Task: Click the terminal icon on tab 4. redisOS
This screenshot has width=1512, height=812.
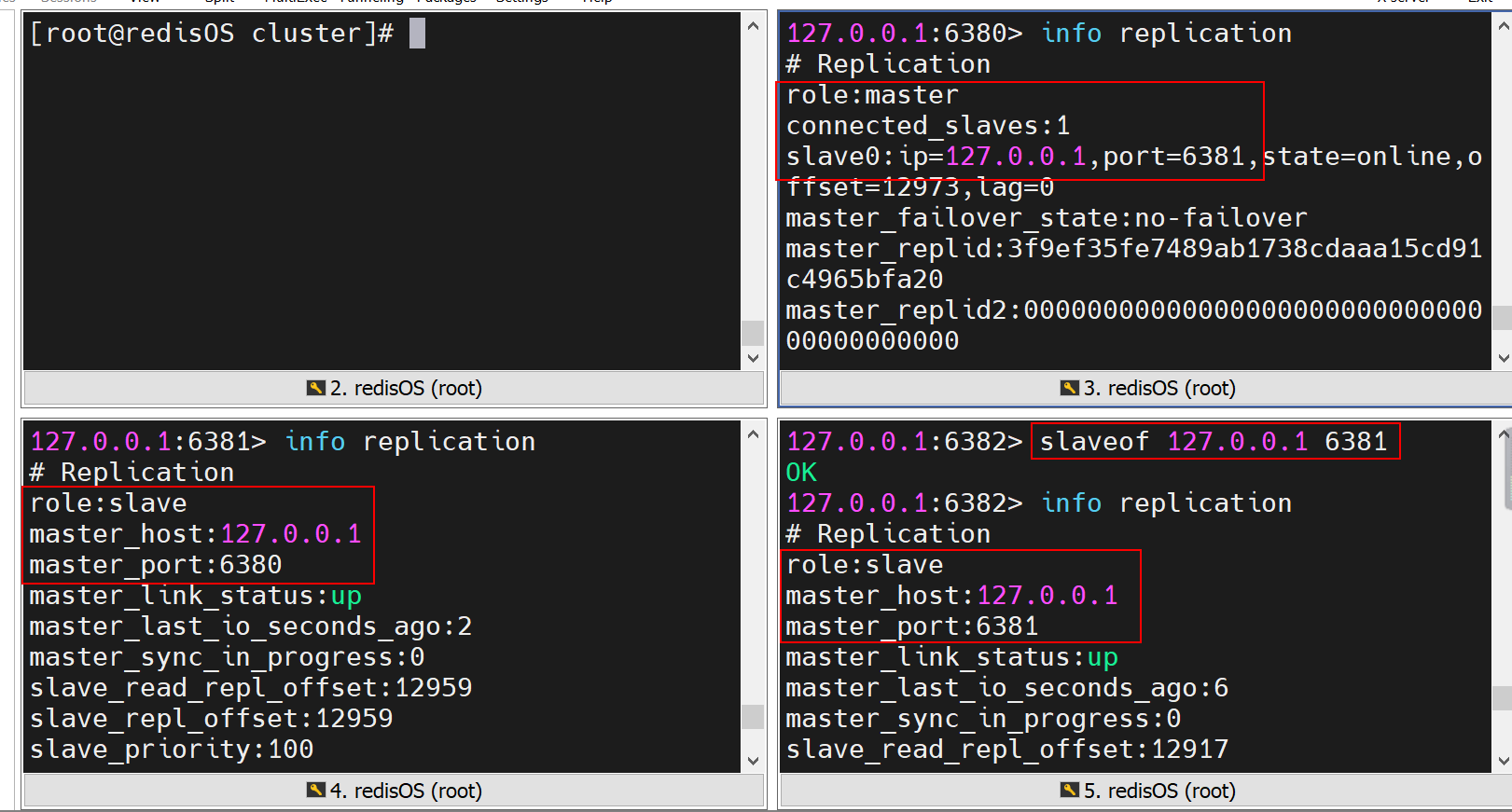Action: point(316,791)
